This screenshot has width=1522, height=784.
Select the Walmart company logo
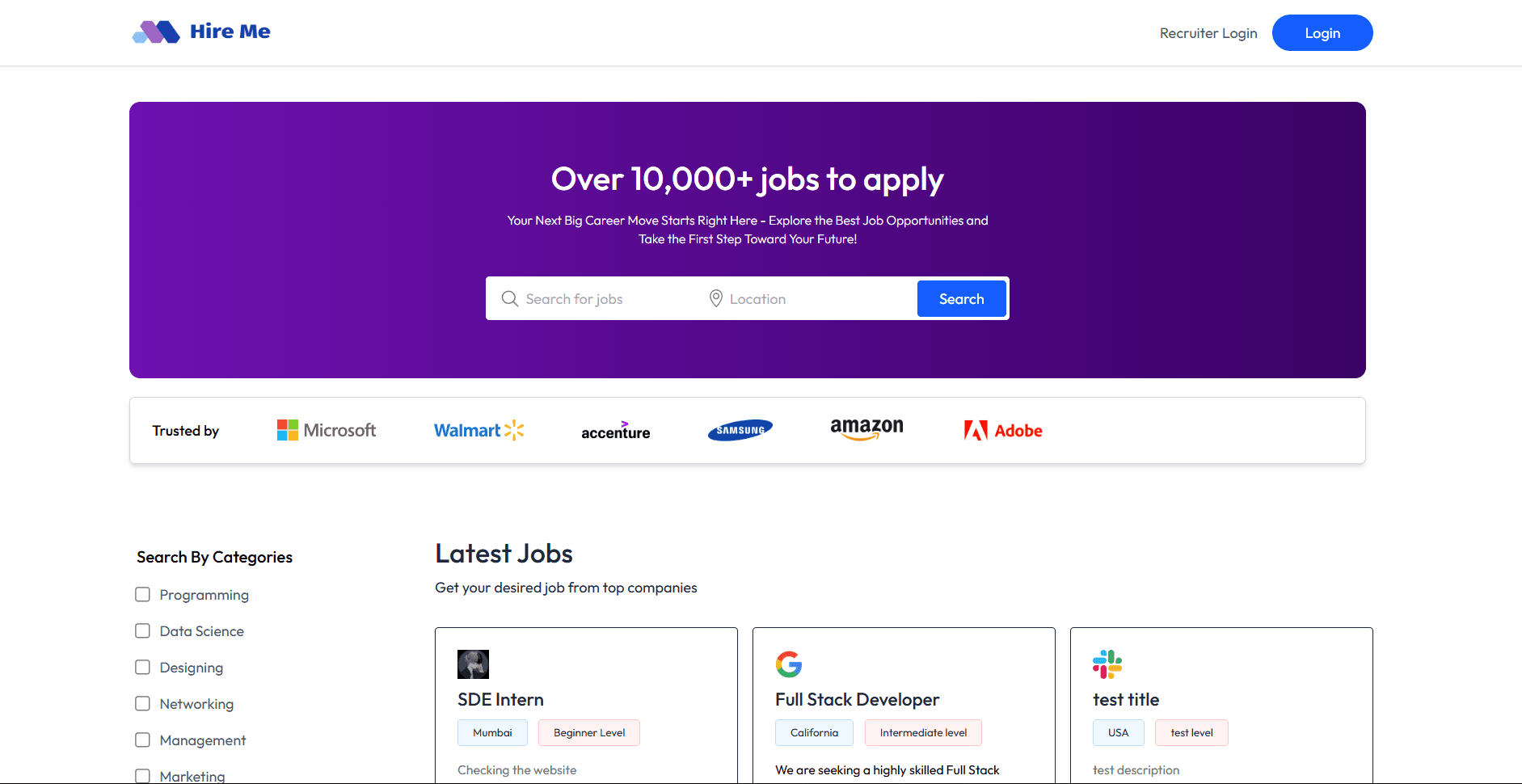click(479, 430)
